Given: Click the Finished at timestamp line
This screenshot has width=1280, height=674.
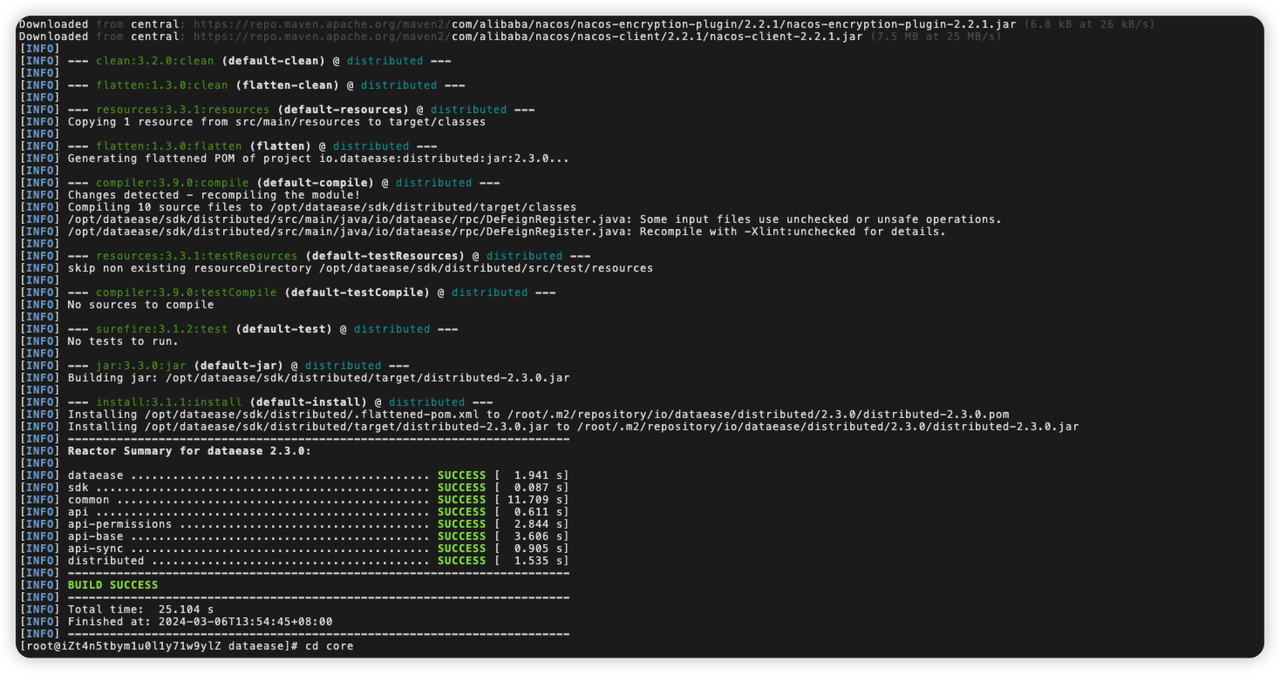Looking at the screenshot, I should tap(199, 621).
